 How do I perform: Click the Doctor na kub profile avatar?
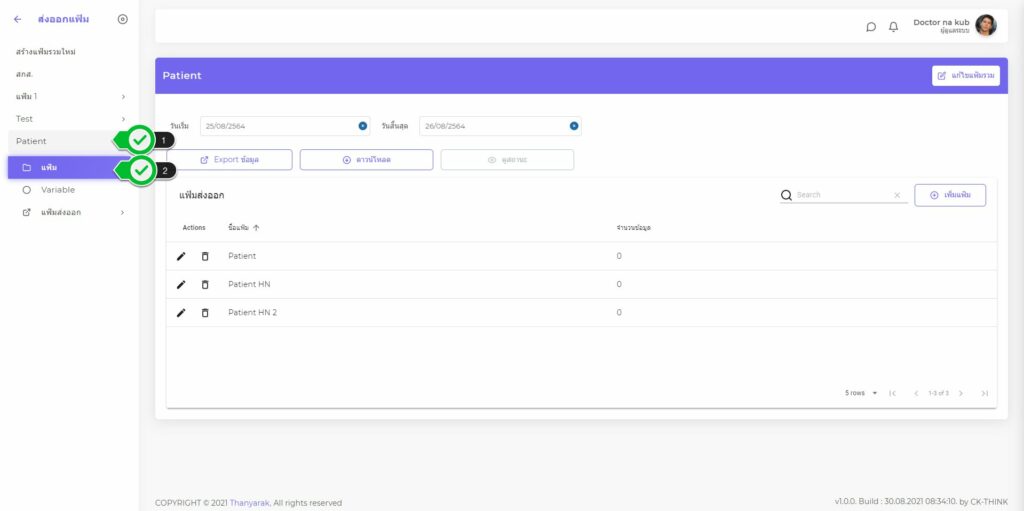tap(986, 26)
